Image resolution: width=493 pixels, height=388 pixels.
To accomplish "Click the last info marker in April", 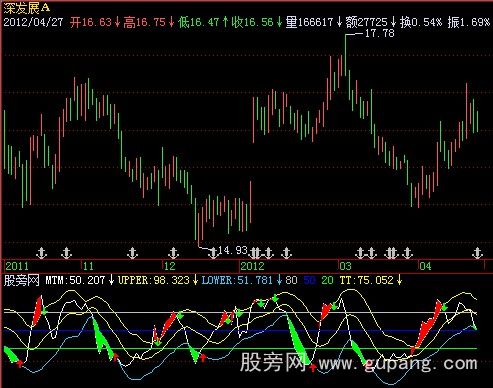I will 478,253.
